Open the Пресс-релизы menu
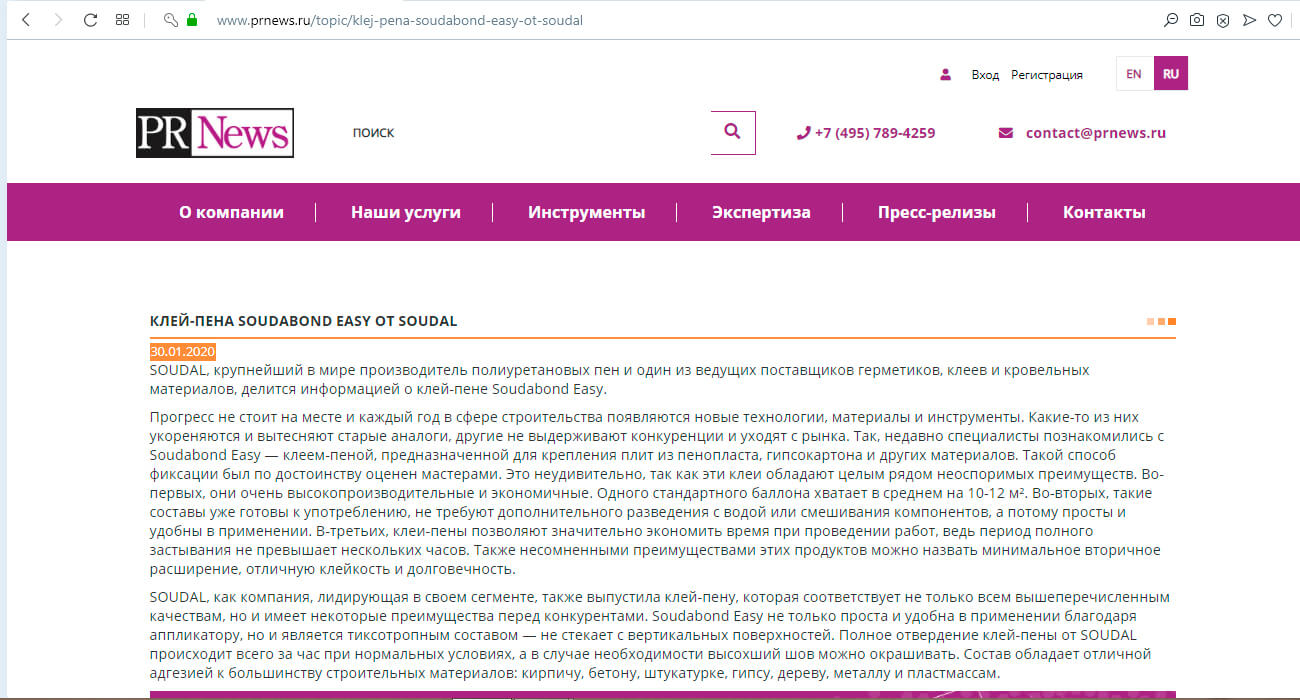Screen dimensions: 1300x700 (x=937, y=212)
